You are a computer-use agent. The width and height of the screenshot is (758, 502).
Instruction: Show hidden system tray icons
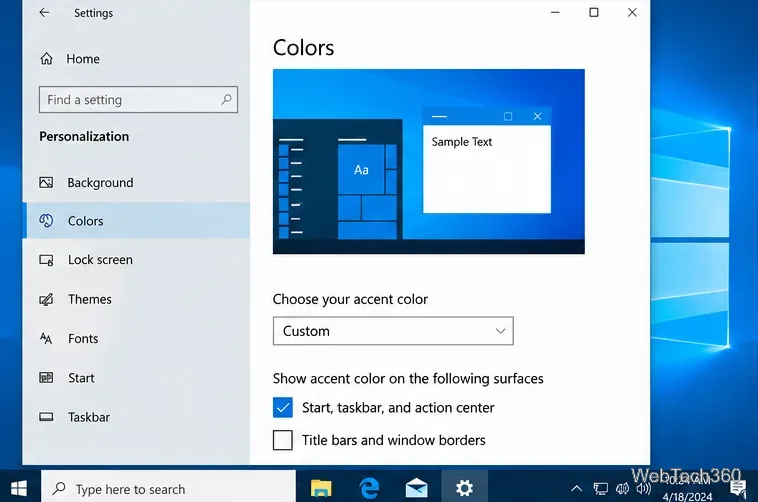coord(576,488)
